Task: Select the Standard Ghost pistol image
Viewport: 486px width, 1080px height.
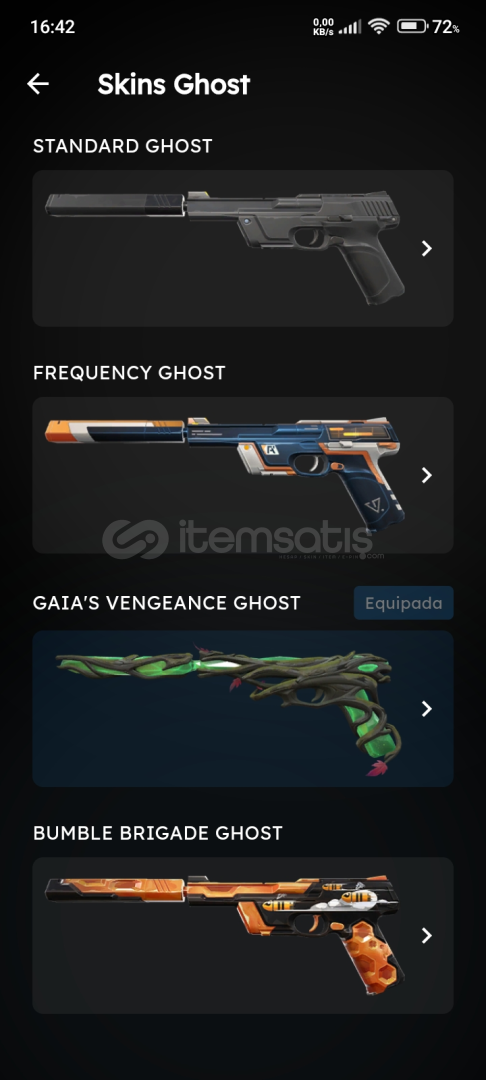Action: (x=225, y=247)
